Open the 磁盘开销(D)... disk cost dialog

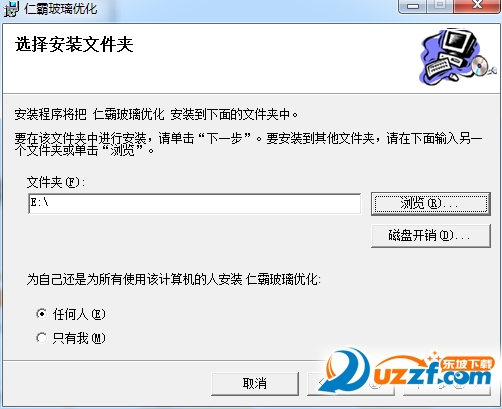pos(431,236)
